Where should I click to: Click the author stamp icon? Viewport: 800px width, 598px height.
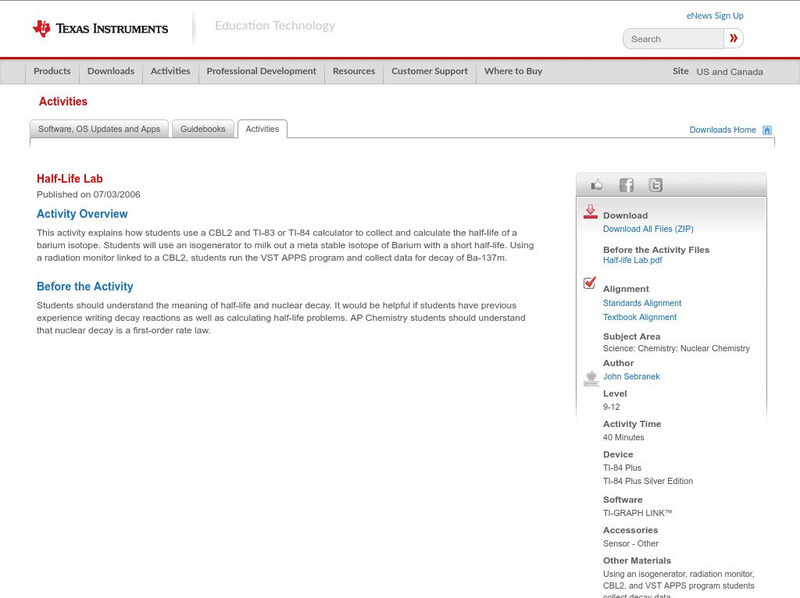tap(591, 378)
